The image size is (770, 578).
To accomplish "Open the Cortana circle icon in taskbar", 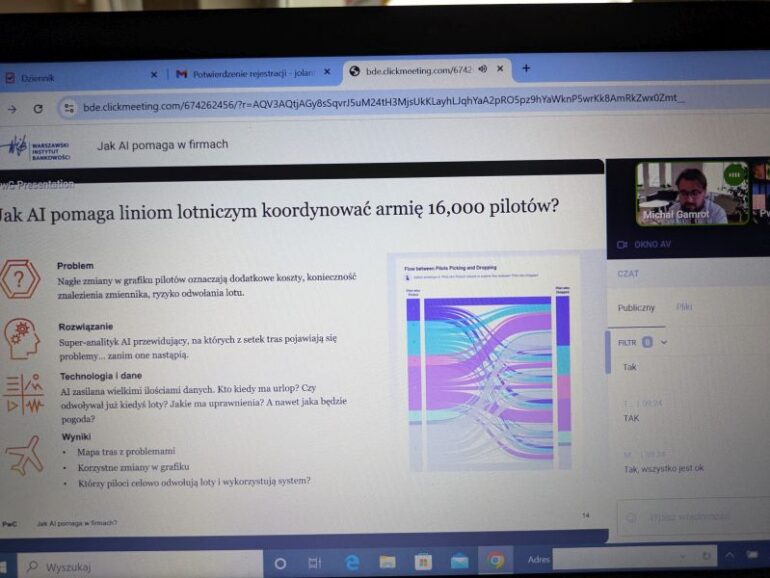I will point(280,563).
